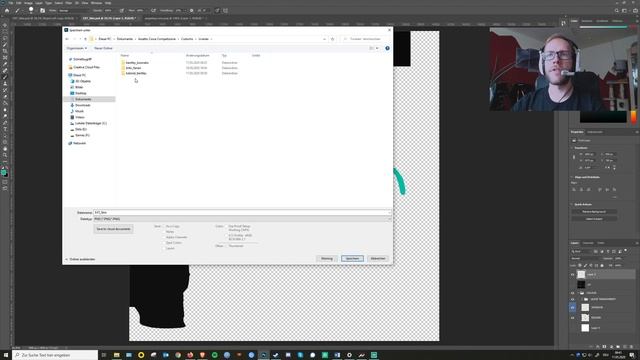Toggle the highlighted blue visibility eye
Viewport: 640px width, 360px height.
[572, 307]
